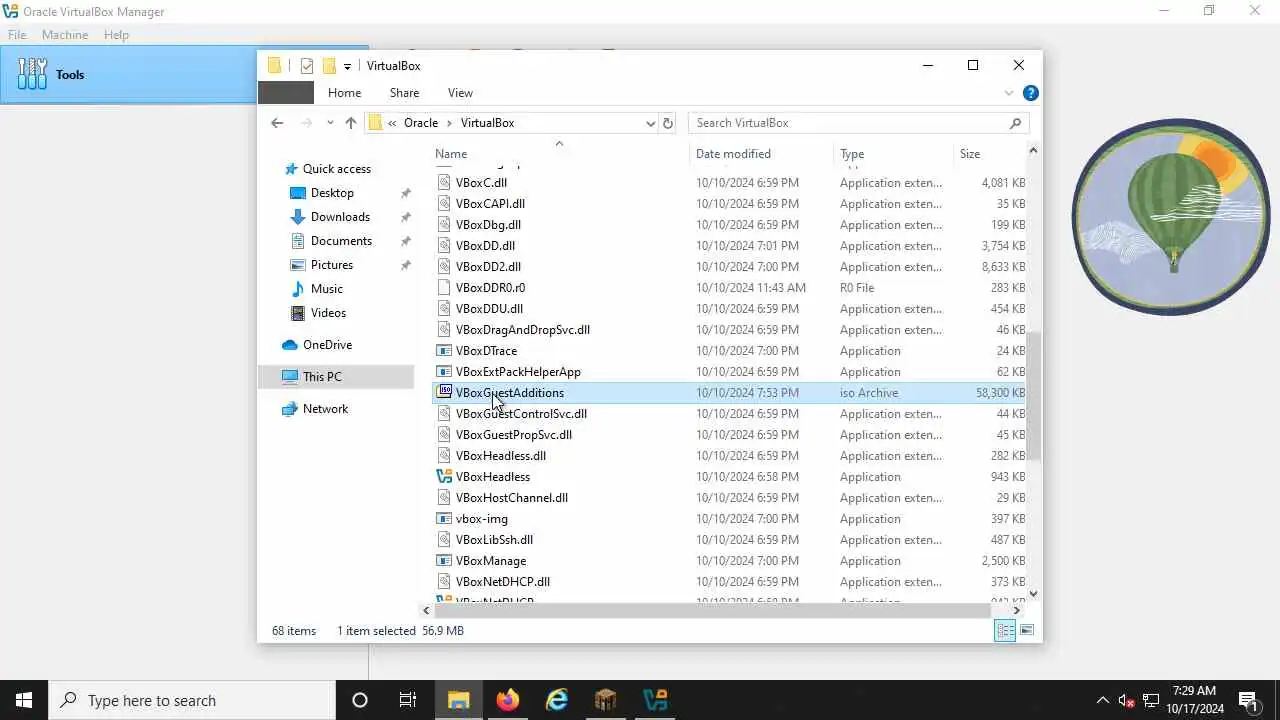This screenshot has height=720, width=1280.
Task: Open the address bar history dropdown
Action: click(x=650, y=123)
